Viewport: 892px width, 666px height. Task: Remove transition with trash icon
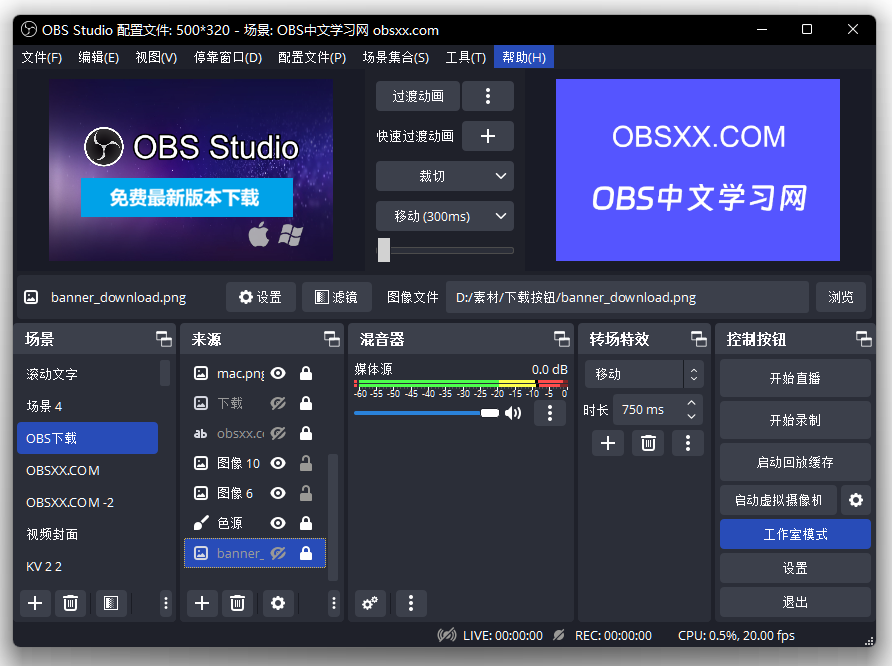tap(648, 443)
